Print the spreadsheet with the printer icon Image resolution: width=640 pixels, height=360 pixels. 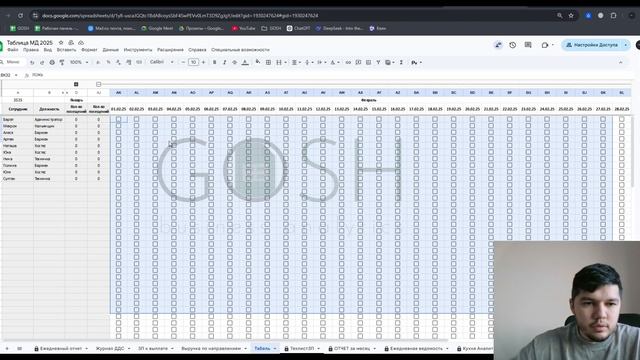52,62
